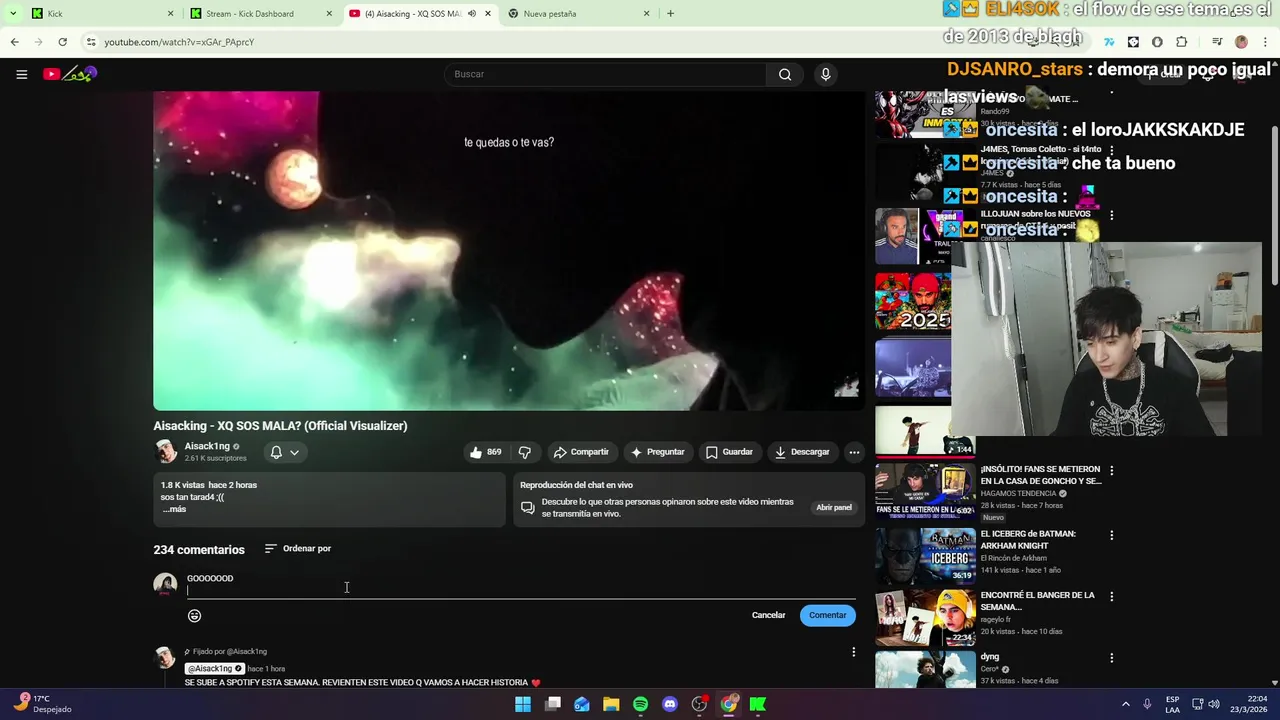Dislike the video with thumbs down

(x=525, y=452)
